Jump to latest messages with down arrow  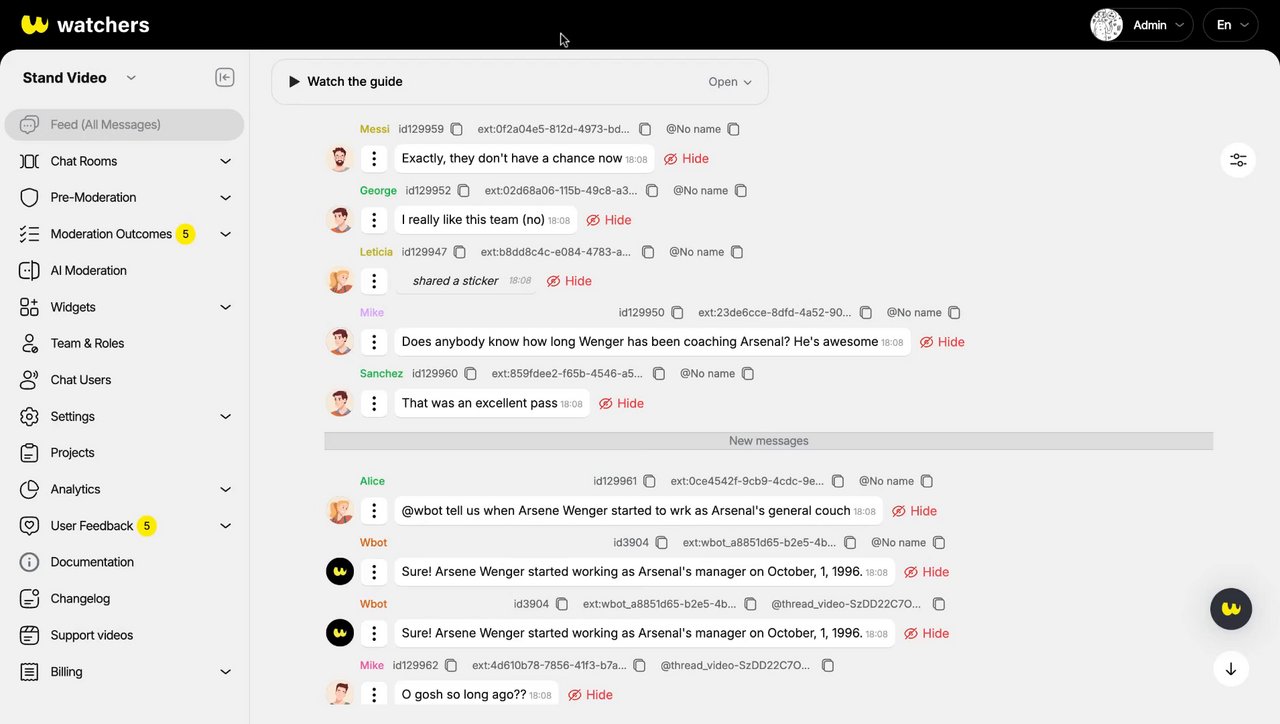1231,669
